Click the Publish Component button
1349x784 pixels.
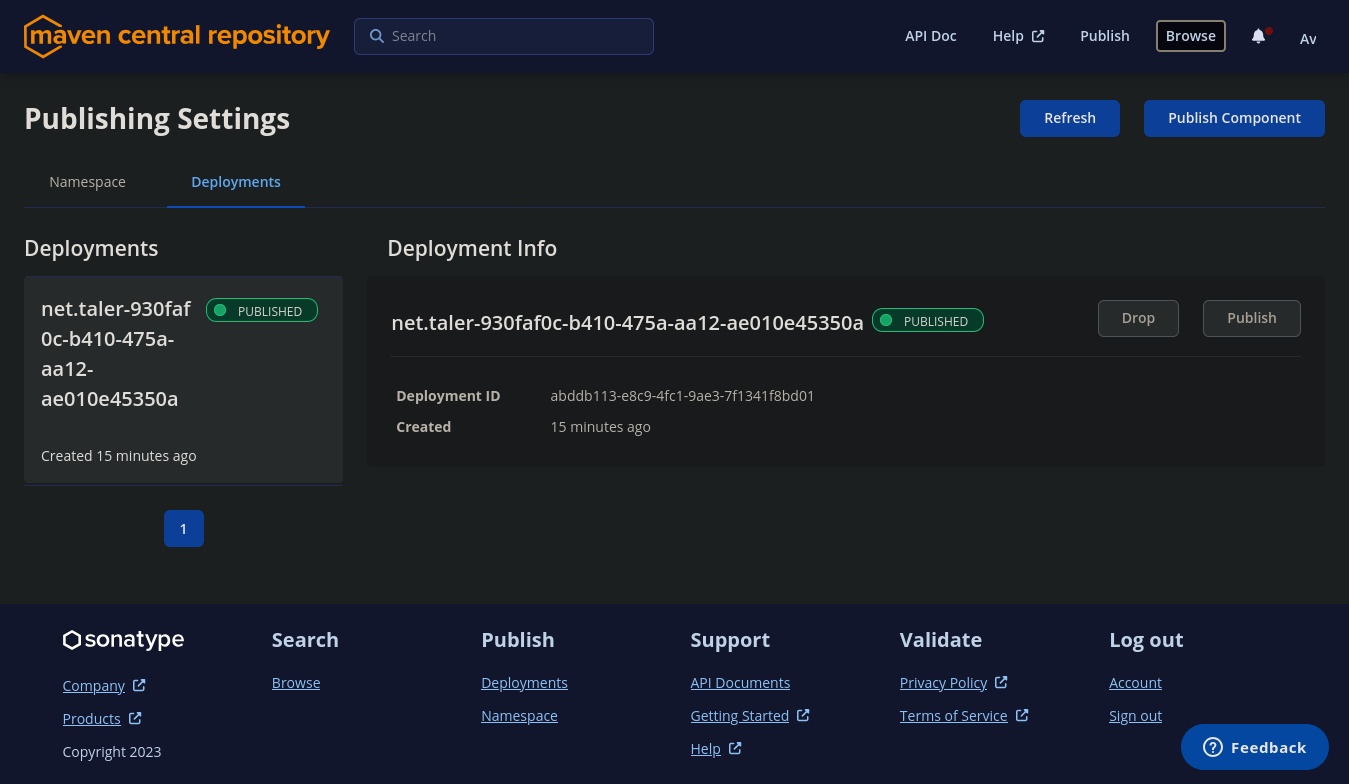(1234, 118)
